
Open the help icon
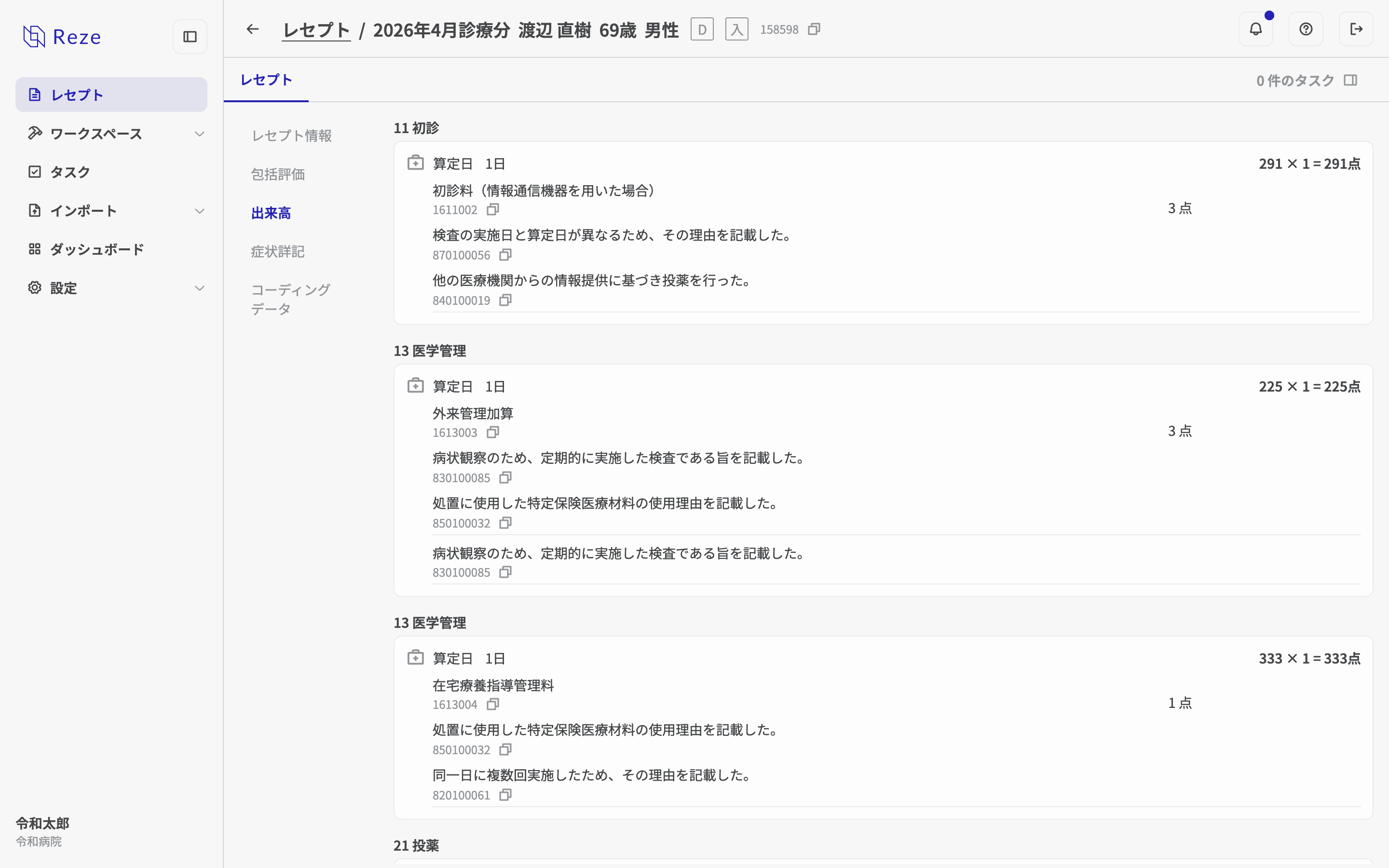click(x=1306, y=29)
